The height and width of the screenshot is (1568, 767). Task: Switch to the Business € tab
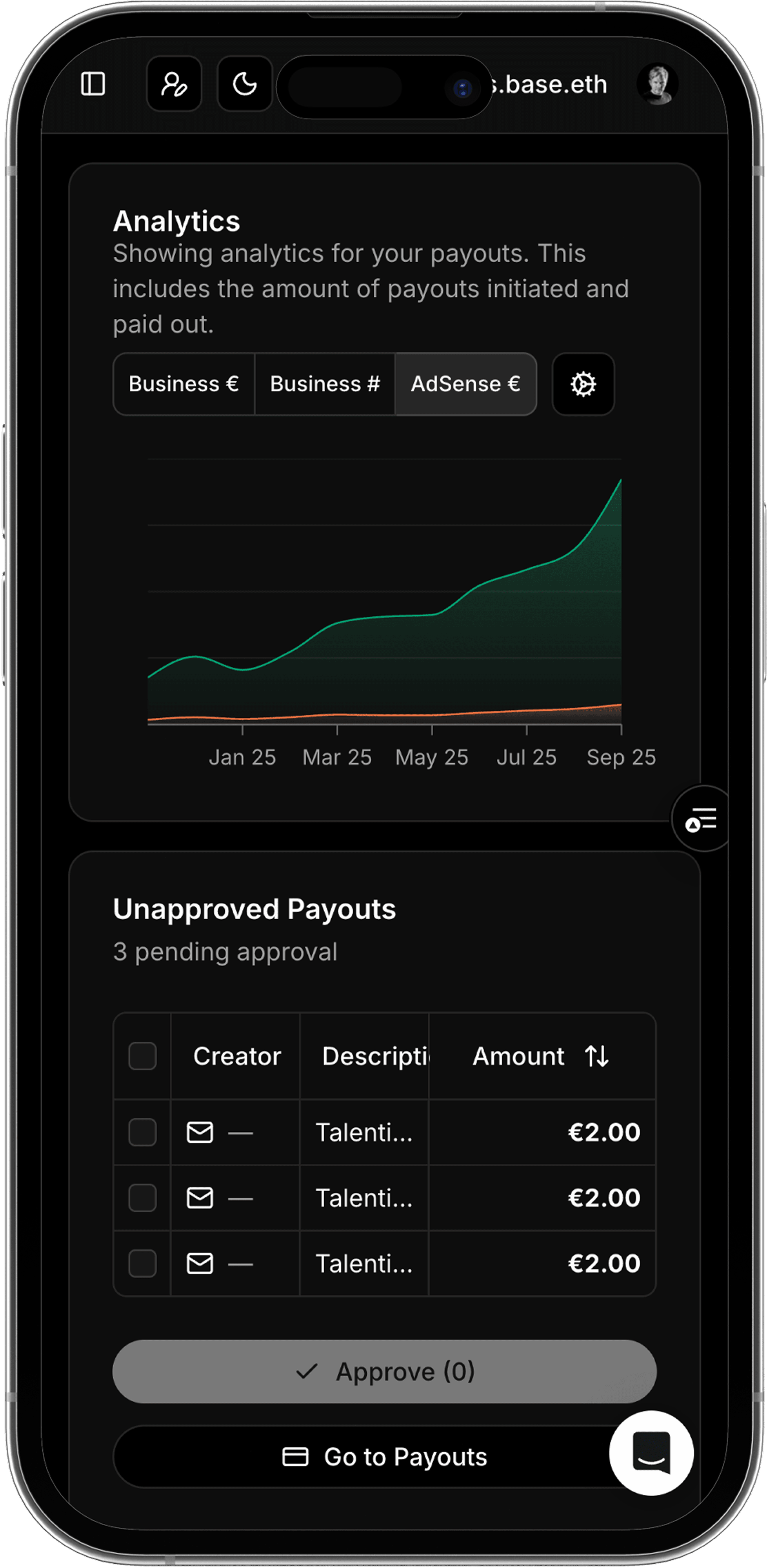click(184, 384)
